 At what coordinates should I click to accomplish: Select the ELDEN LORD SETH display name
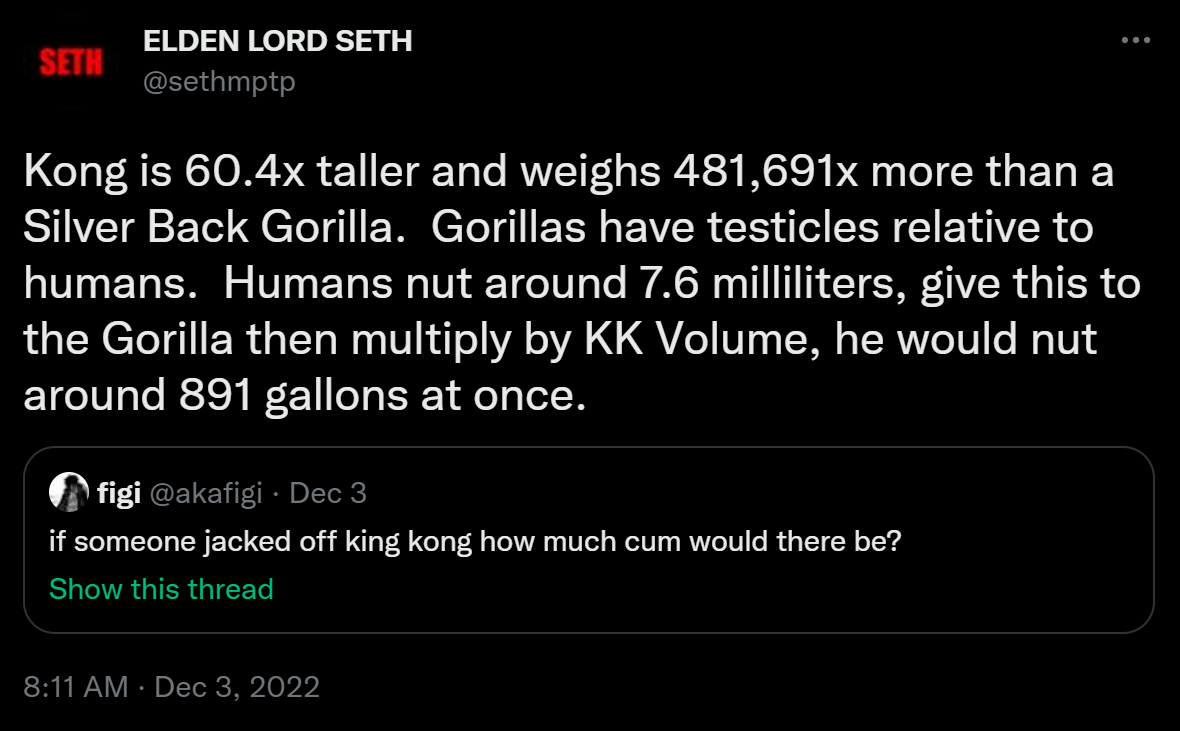click(x=278, y=42)
